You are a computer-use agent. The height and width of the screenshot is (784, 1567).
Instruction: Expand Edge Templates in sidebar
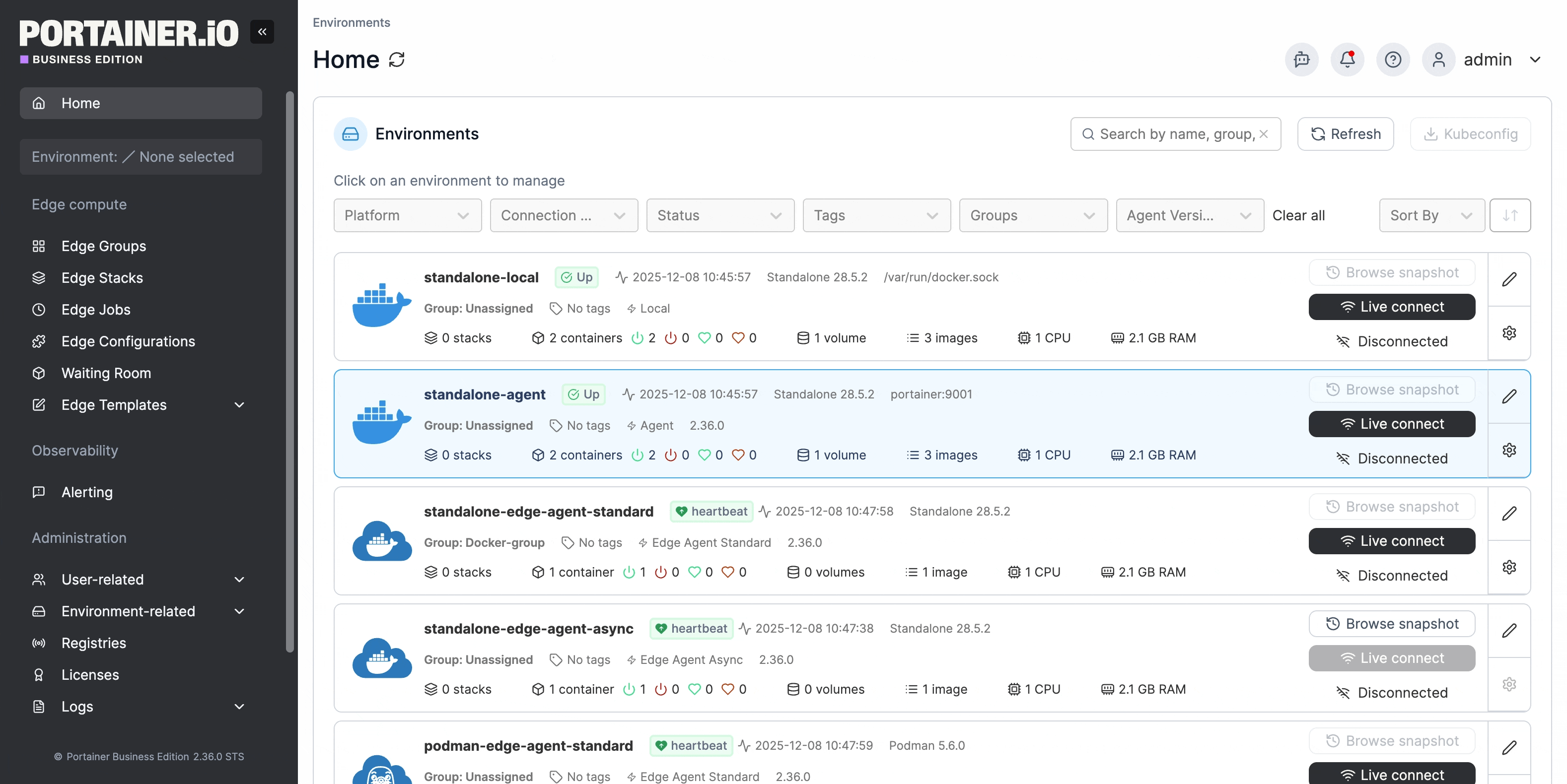point(239,405)
